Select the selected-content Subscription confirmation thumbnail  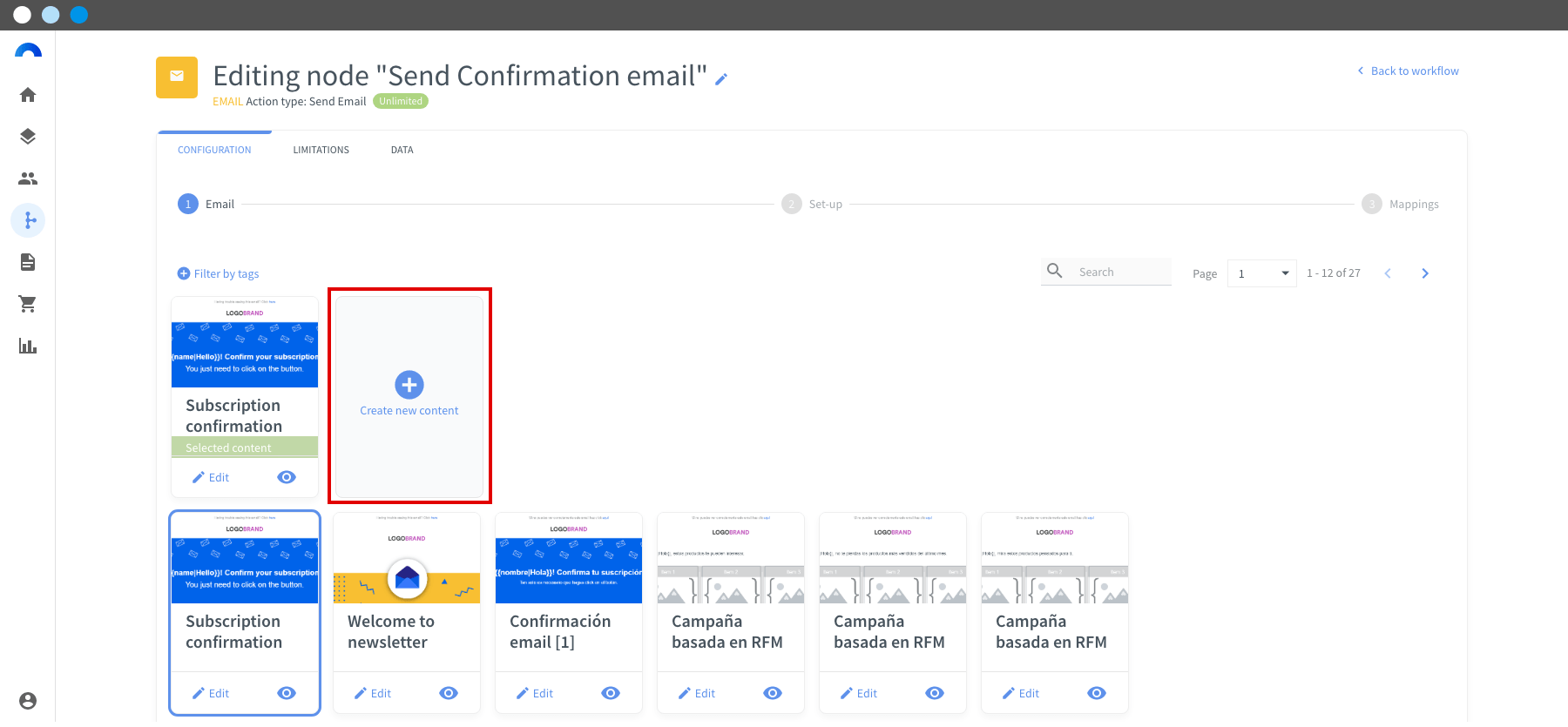(245, 342)
